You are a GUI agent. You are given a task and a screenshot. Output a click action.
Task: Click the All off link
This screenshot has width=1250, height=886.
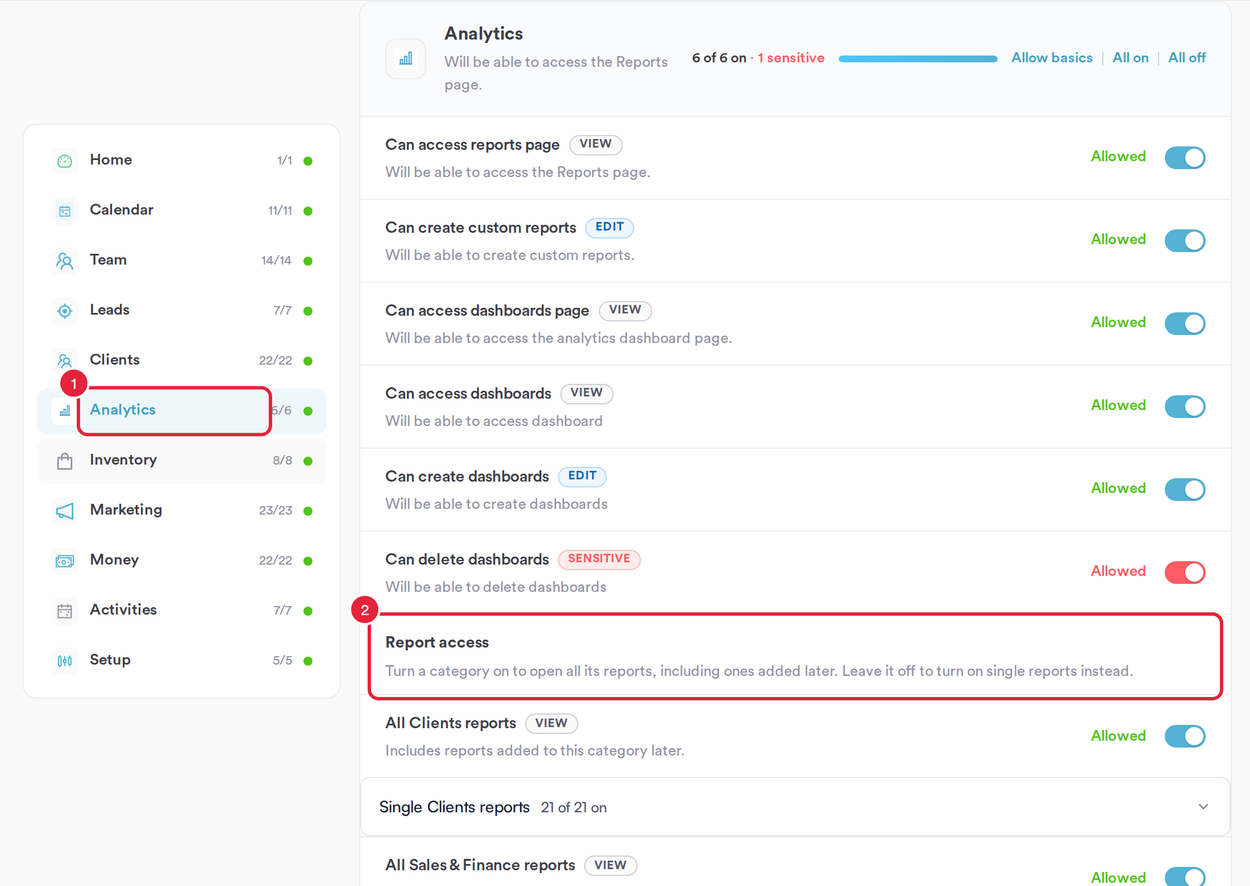1187,58
